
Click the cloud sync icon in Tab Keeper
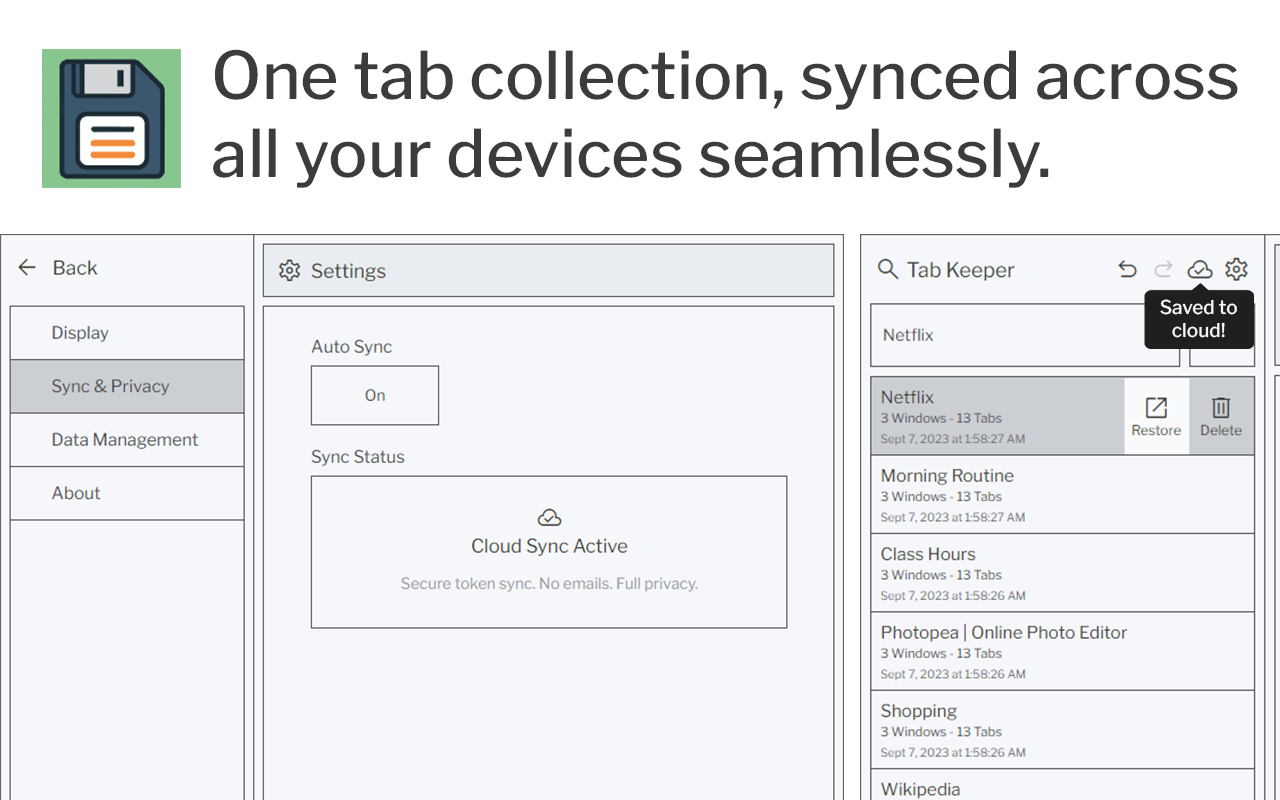coord(1200,269)
